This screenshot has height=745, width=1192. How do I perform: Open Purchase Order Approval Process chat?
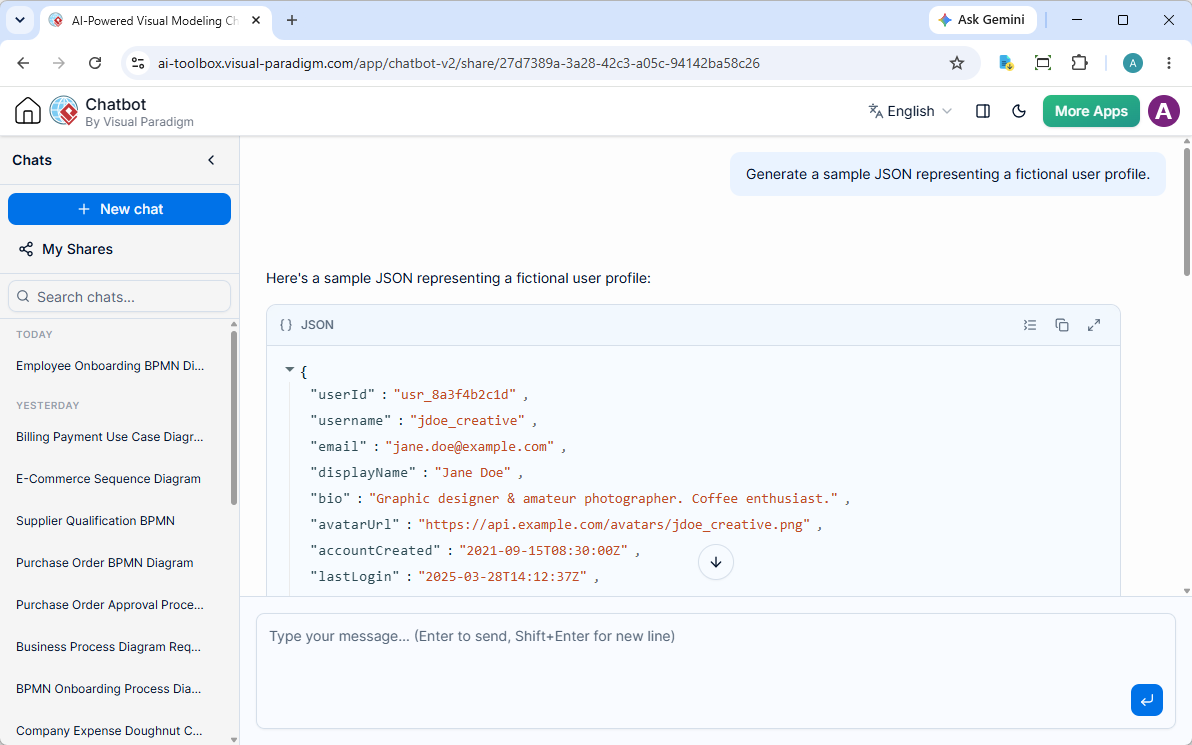pyautogui.click(x=110, y=605)
